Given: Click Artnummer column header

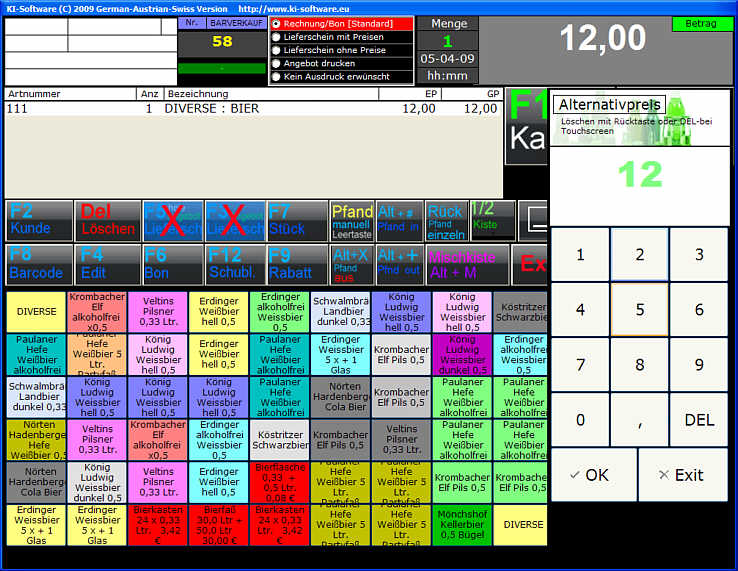Looking at the screenshot, I should [x=71, y=94].
